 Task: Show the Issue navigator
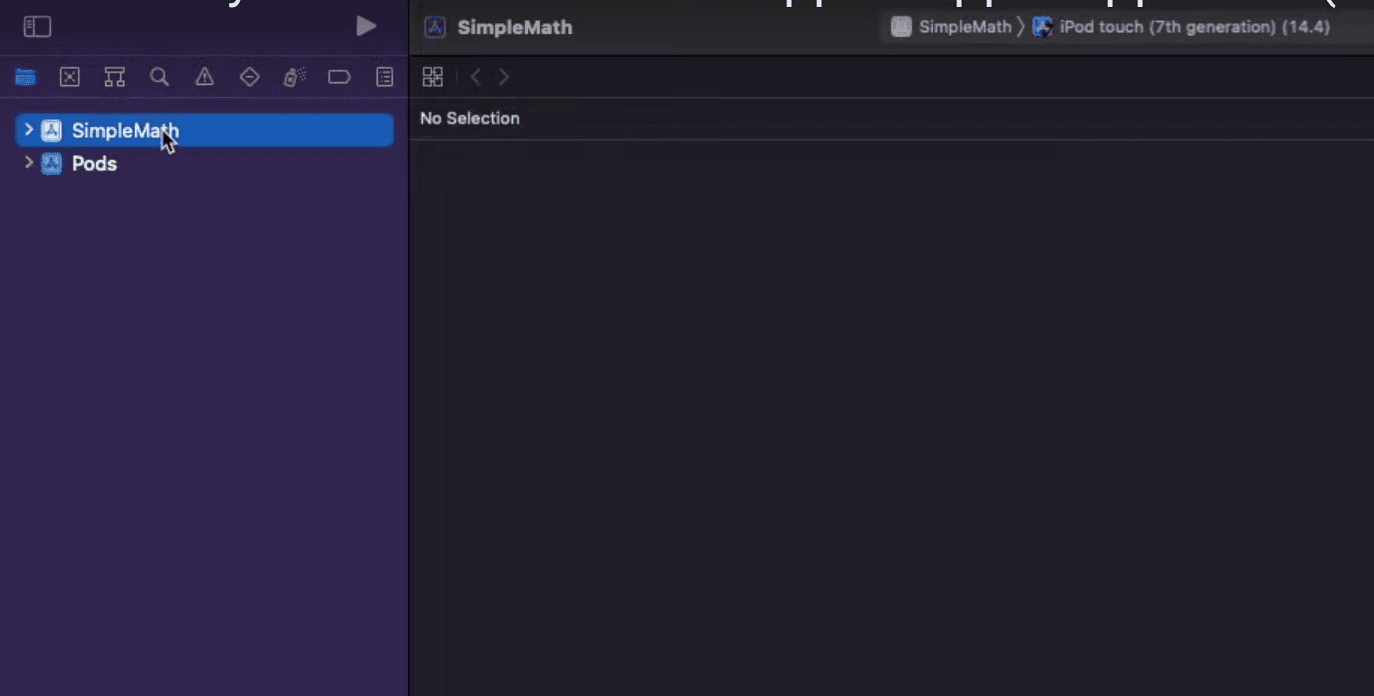click(204, 76)
